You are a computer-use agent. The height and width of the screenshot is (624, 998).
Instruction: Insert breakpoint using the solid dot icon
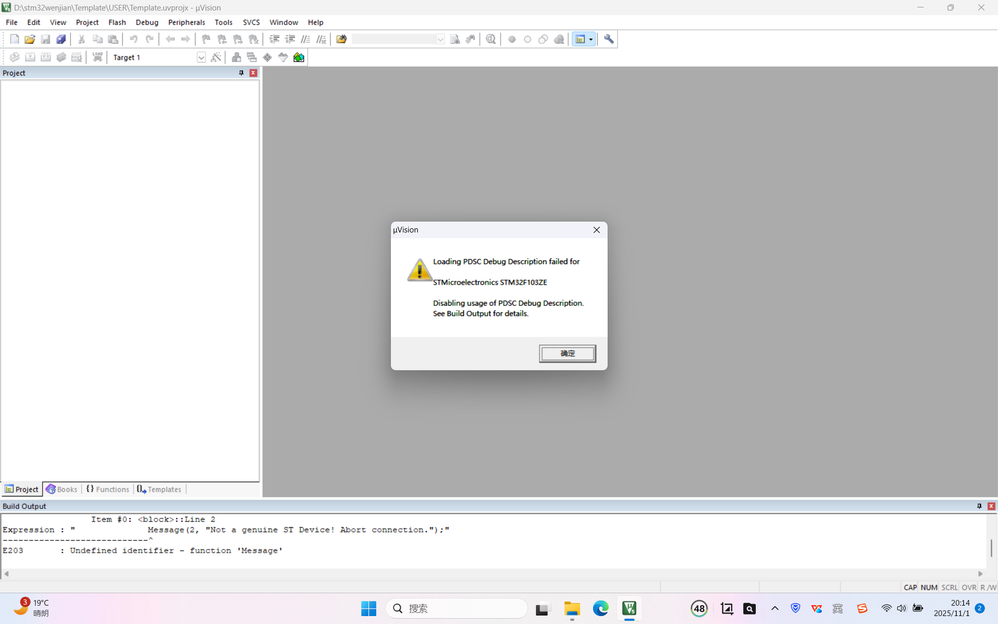[512, 39]
